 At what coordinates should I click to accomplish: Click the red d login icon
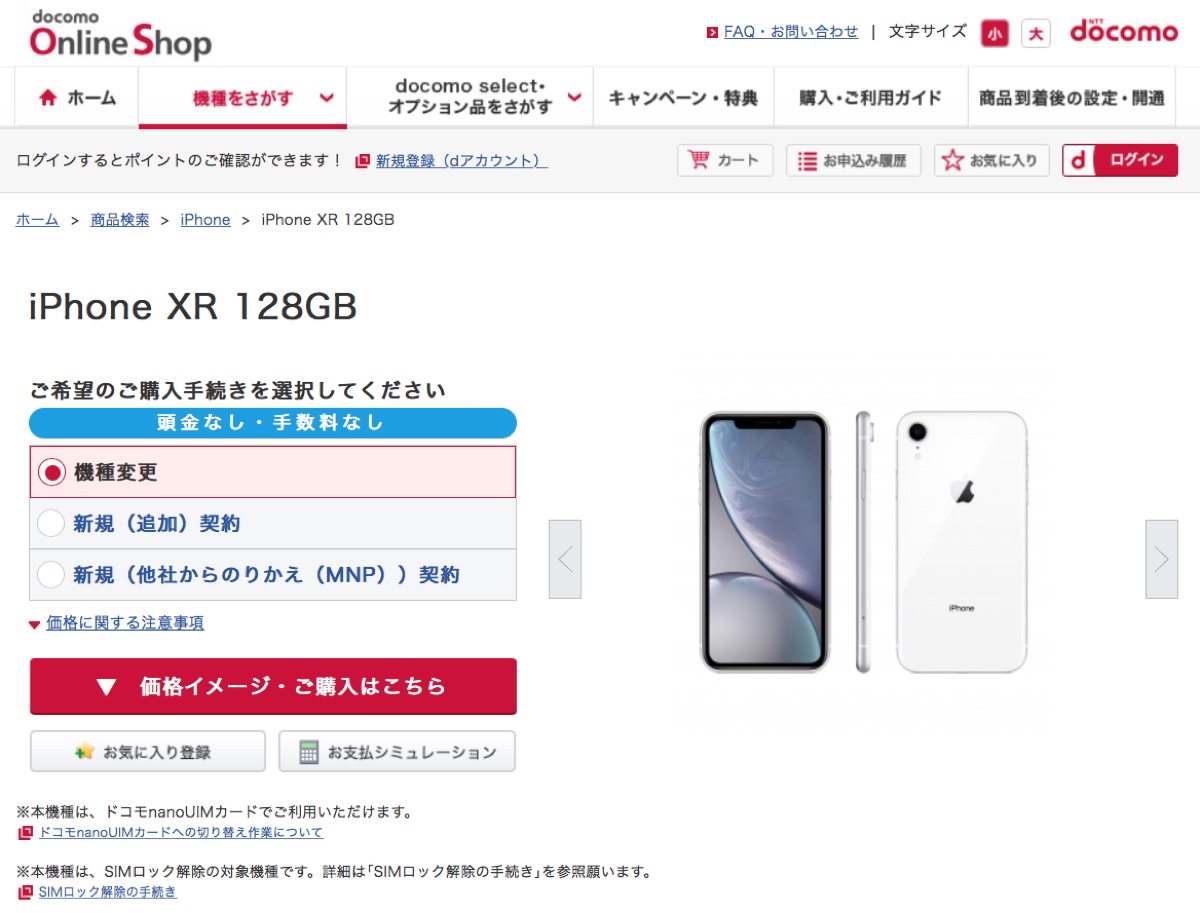(x=1078, y=160)
